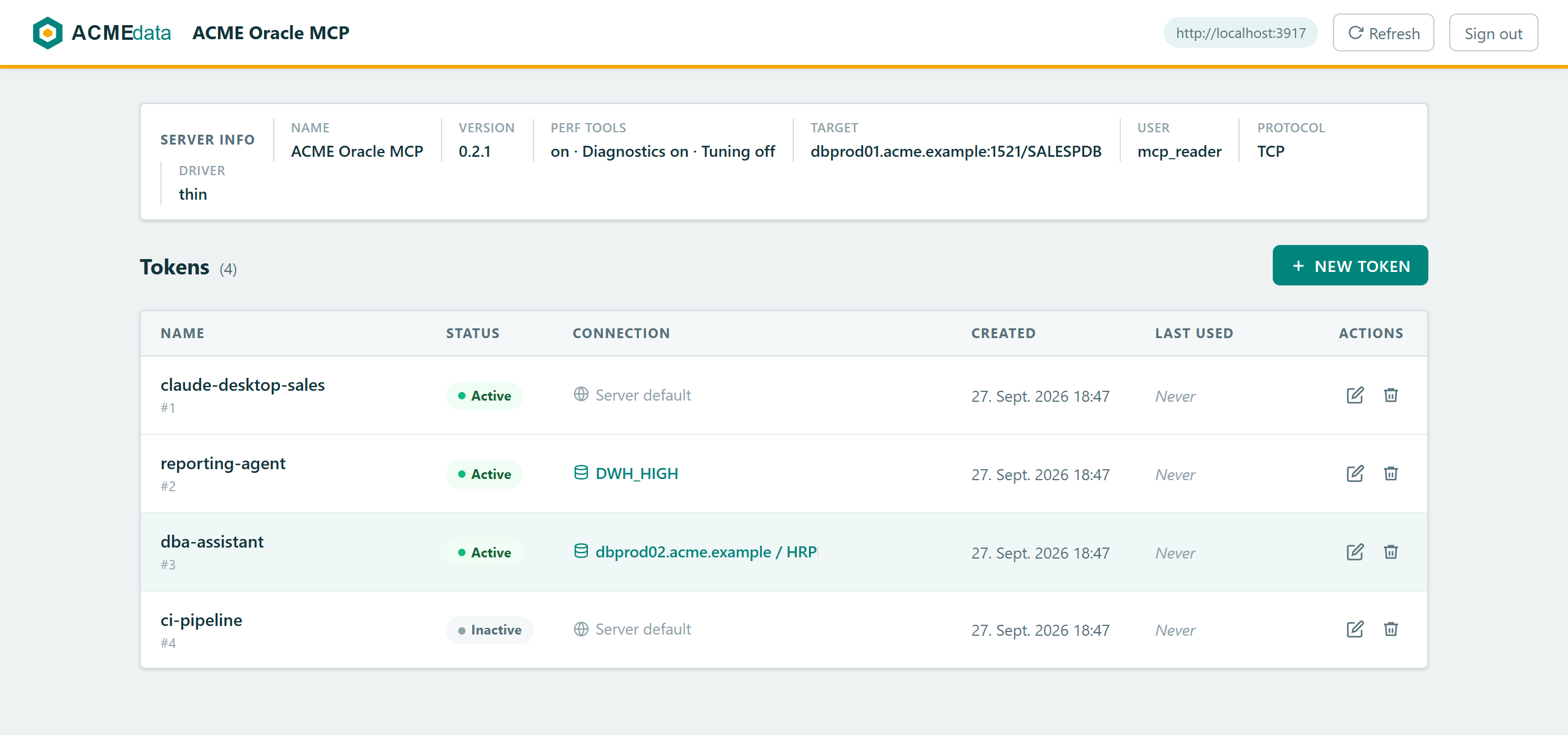This screenshot has height=735, width=1568.
Task: Select the ci-pipeline token name
Action: coord(201,620)
